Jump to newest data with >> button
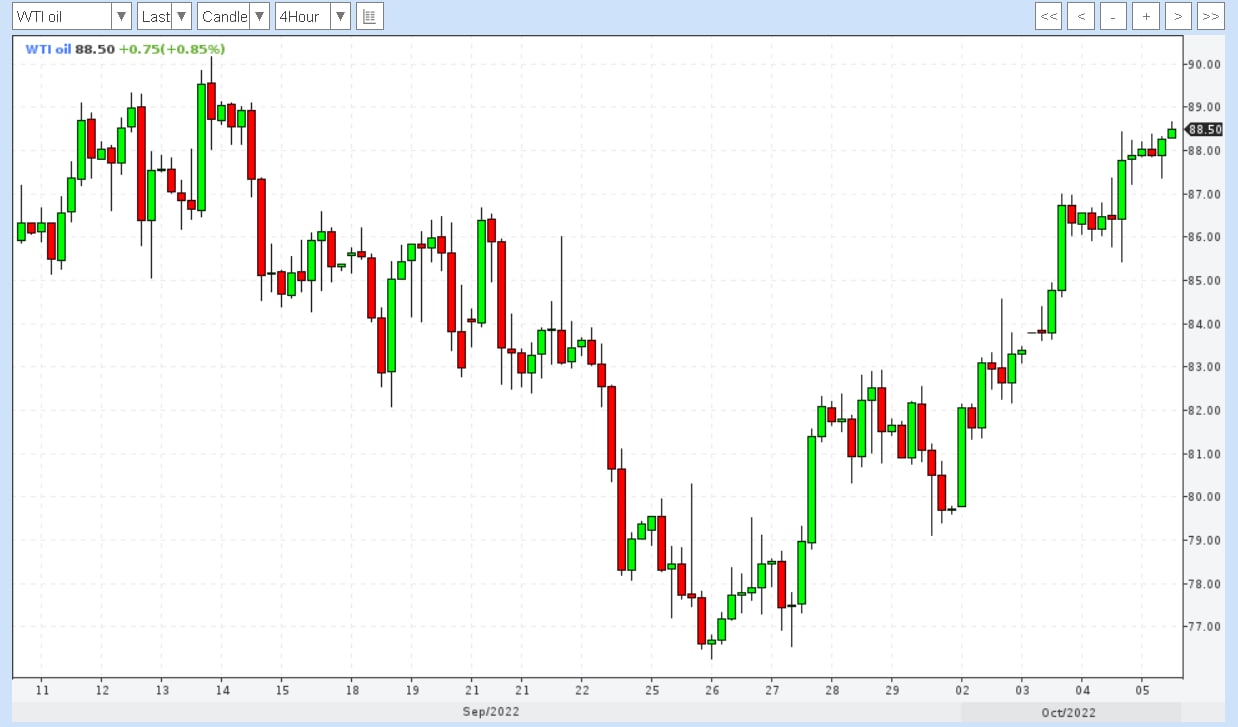The image size is (1238, 727). point(1210,16)
